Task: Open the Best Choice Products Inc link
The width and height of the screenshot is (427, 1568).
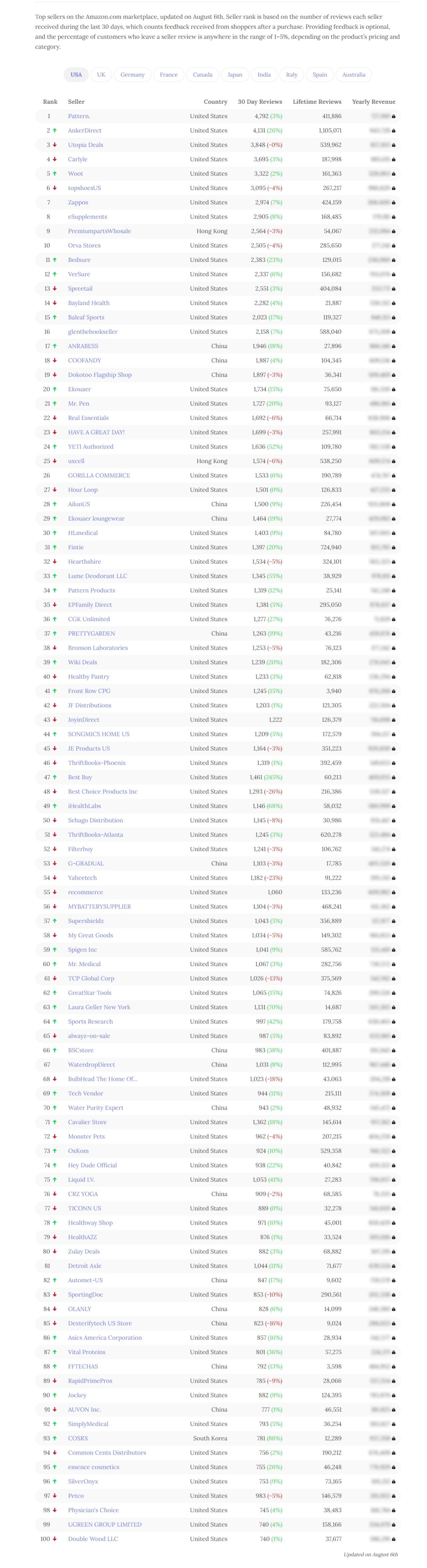Action: coord(103,791)
